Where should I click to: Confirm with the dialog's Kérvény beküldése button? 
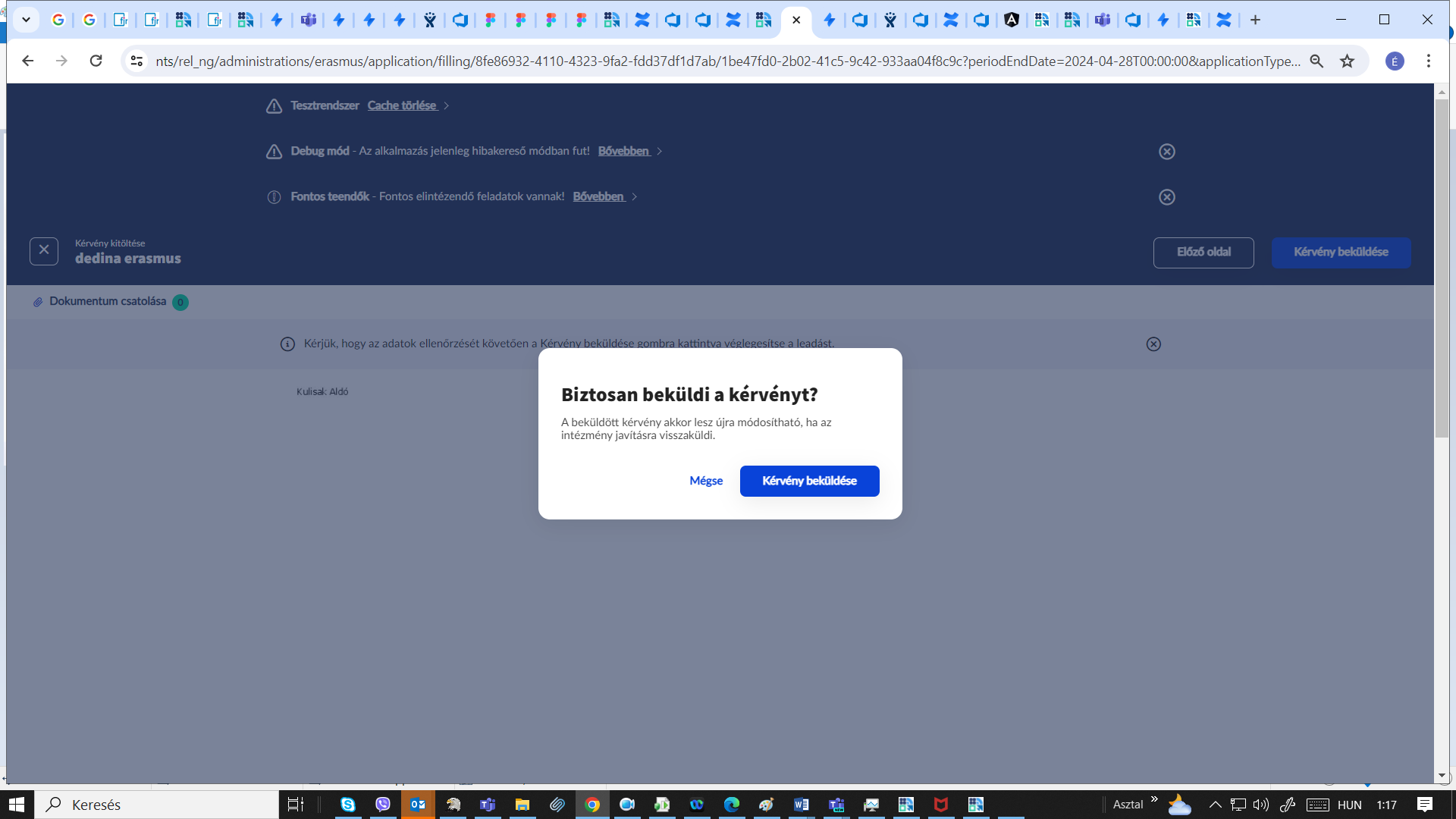(809, 481)
